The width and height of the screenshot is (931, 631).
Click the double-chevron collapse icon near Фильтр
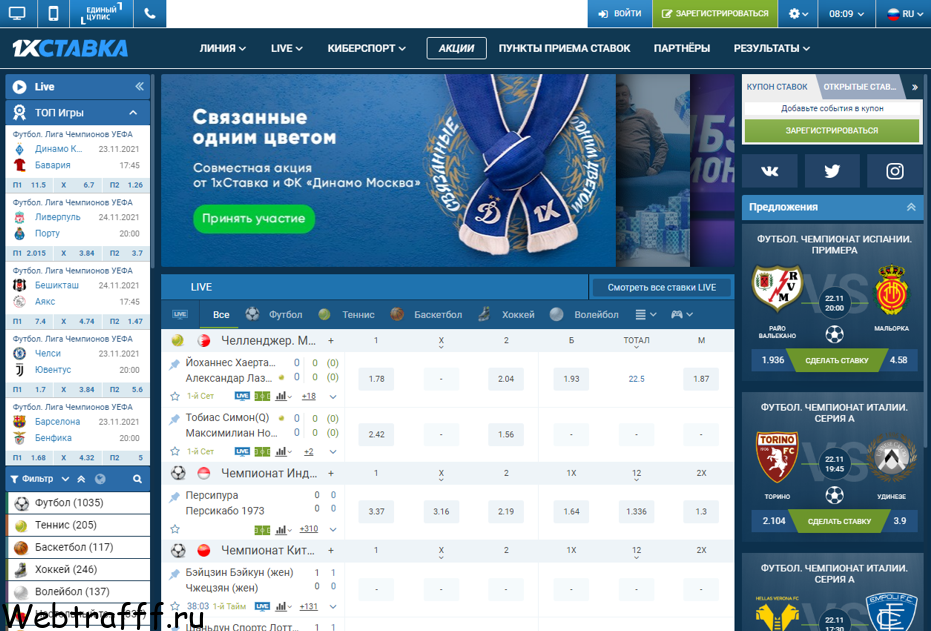point(81,478)
